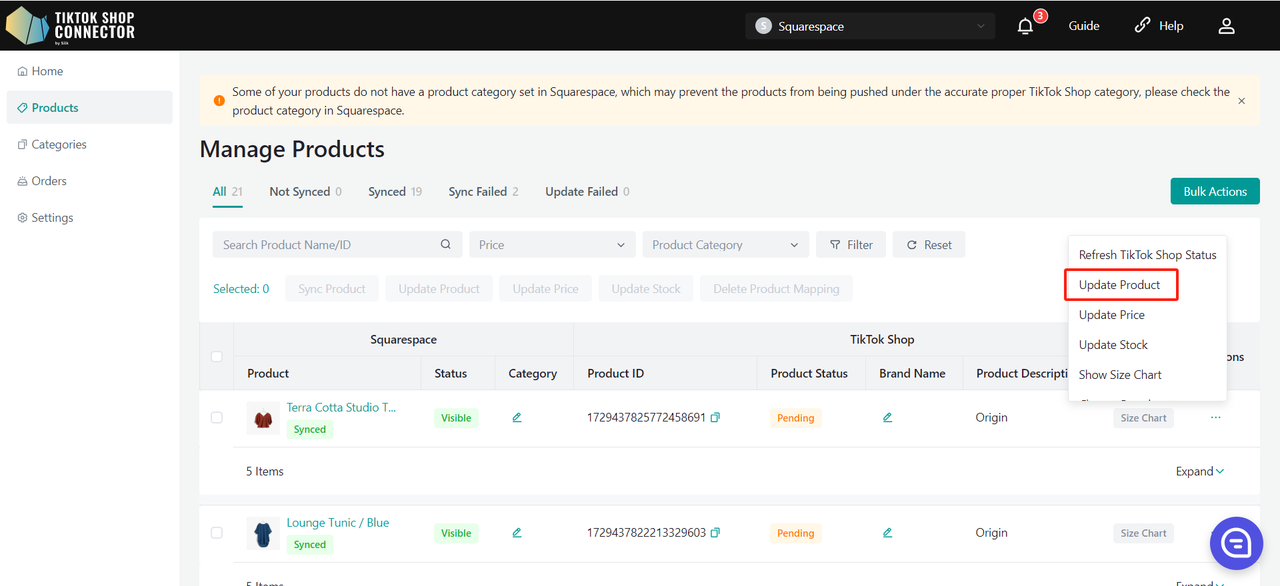Switch to the Update Failed tab

pos(587,191)
